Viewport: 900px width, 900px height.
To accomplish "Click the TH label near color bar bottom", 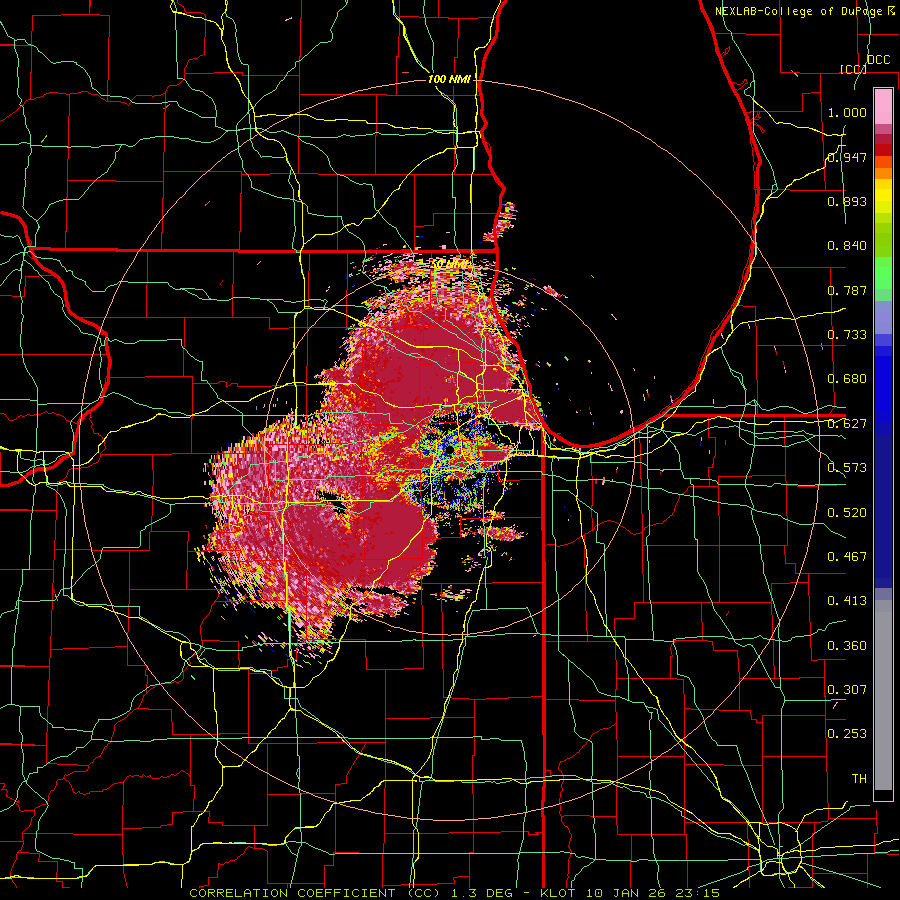I will pos(859,779).
